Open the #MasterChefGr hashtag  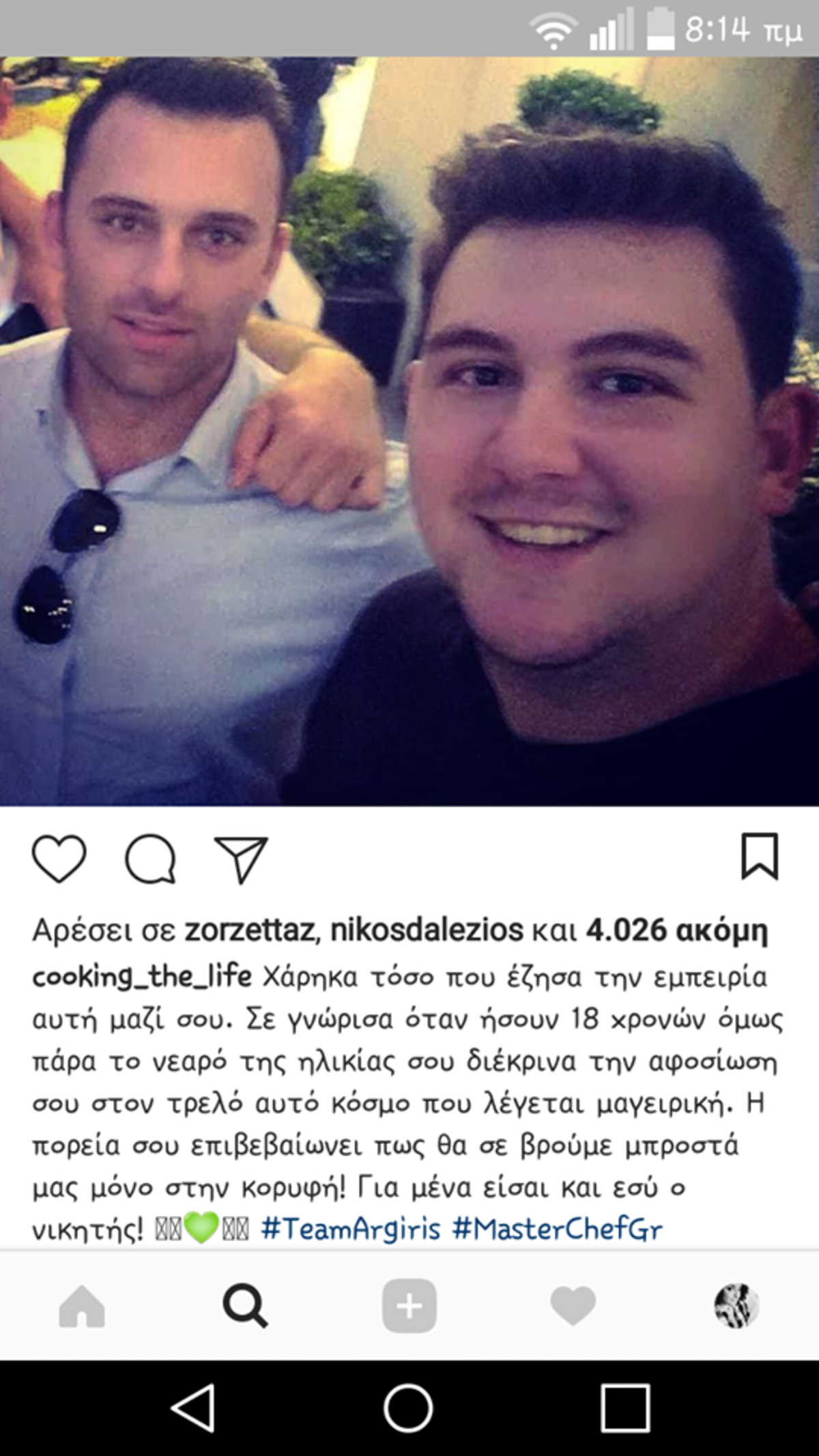(x=558, y=1229)
